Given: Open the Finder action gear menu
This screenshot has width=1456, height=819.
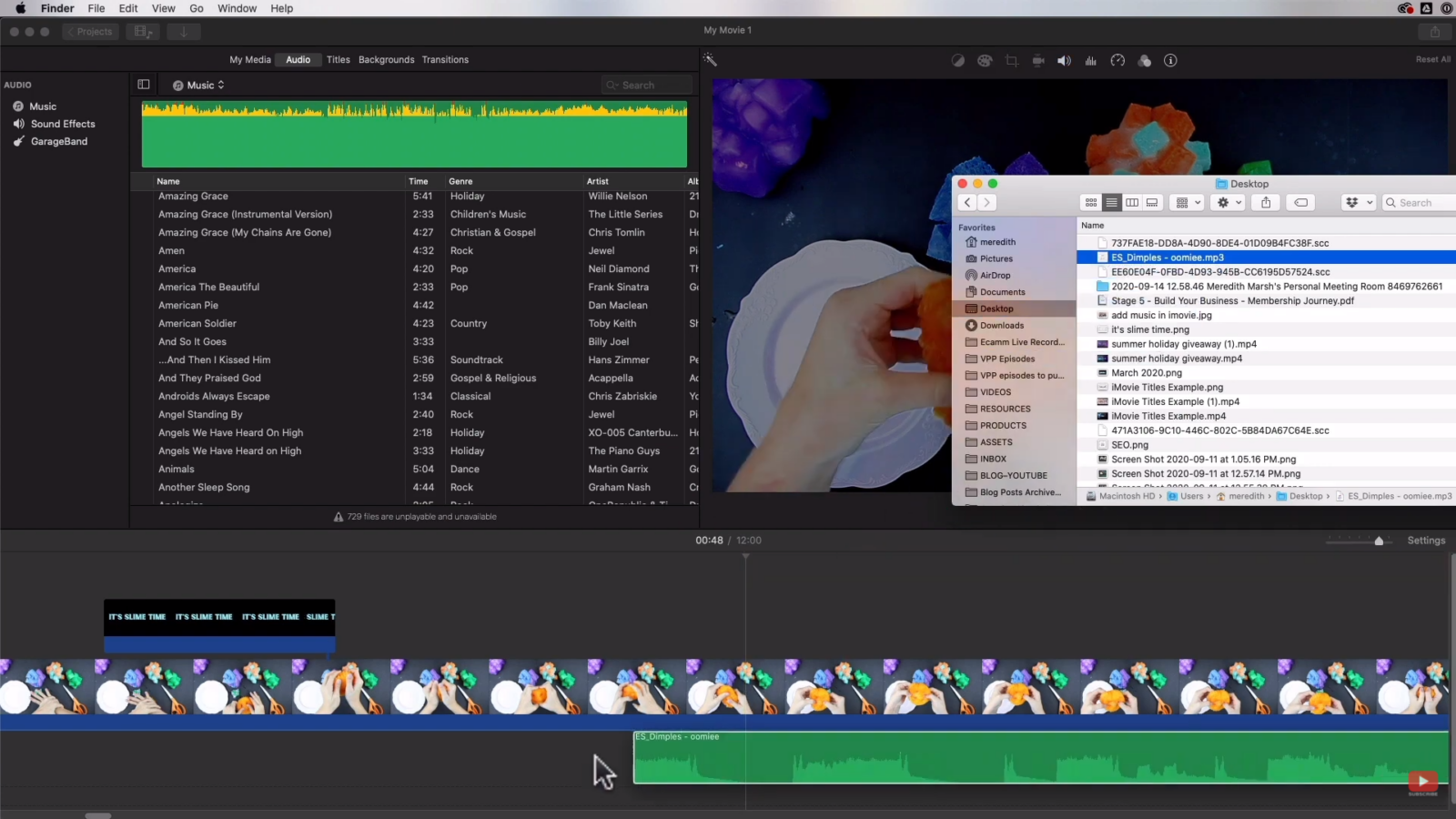Looking at the screenshot, I should 1228,202.
